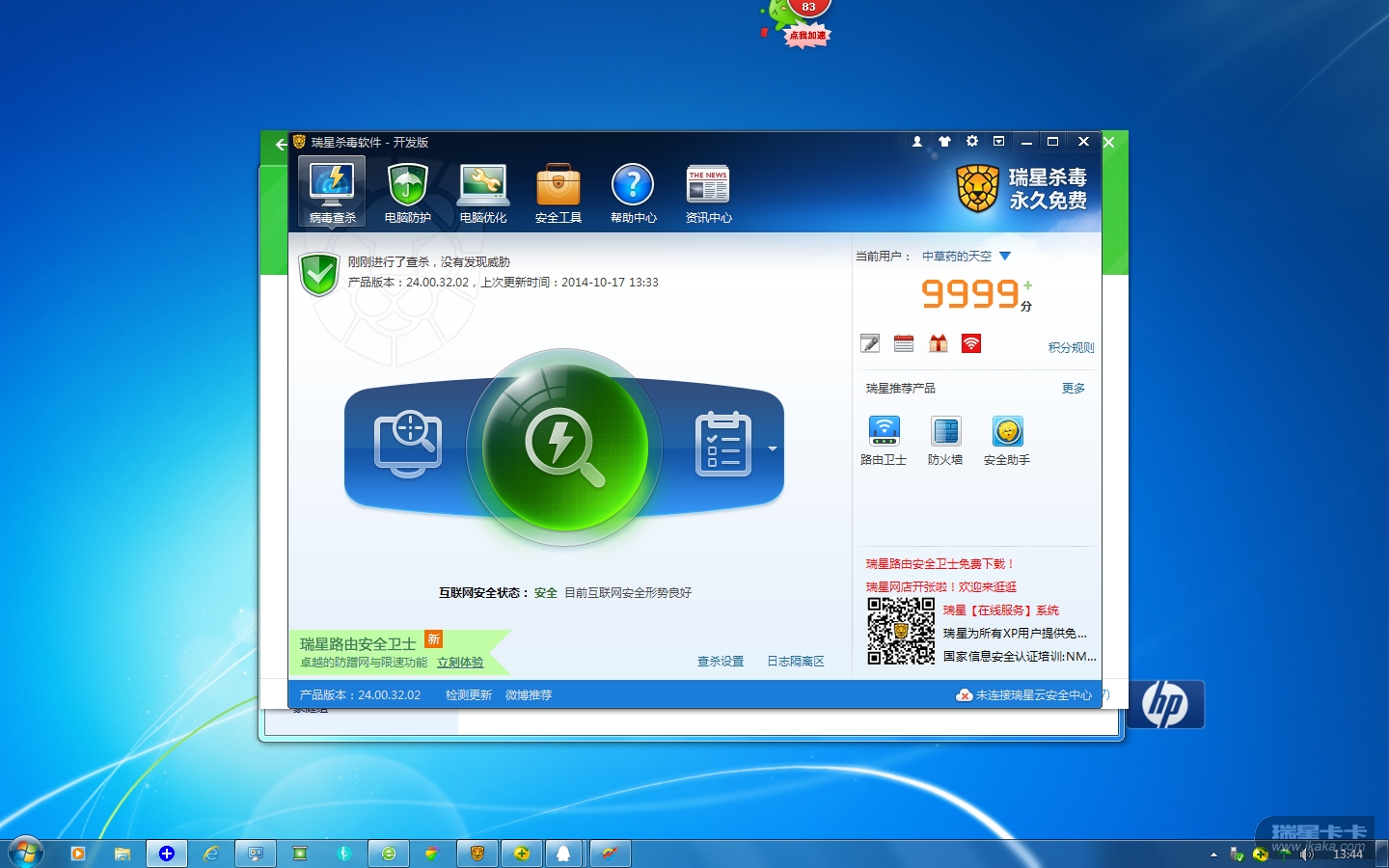Click 立刻体验 to try the router guard
This screenshot has height=868, width=1389.
pyautogui.click(x=460, y=663)
